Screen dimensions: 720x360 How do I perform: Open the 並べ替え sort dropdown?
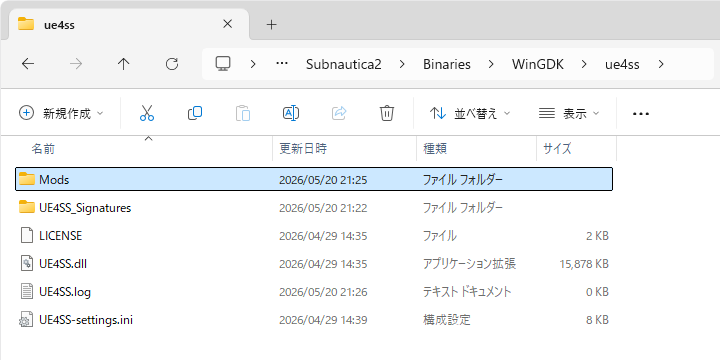coord(470,113)
